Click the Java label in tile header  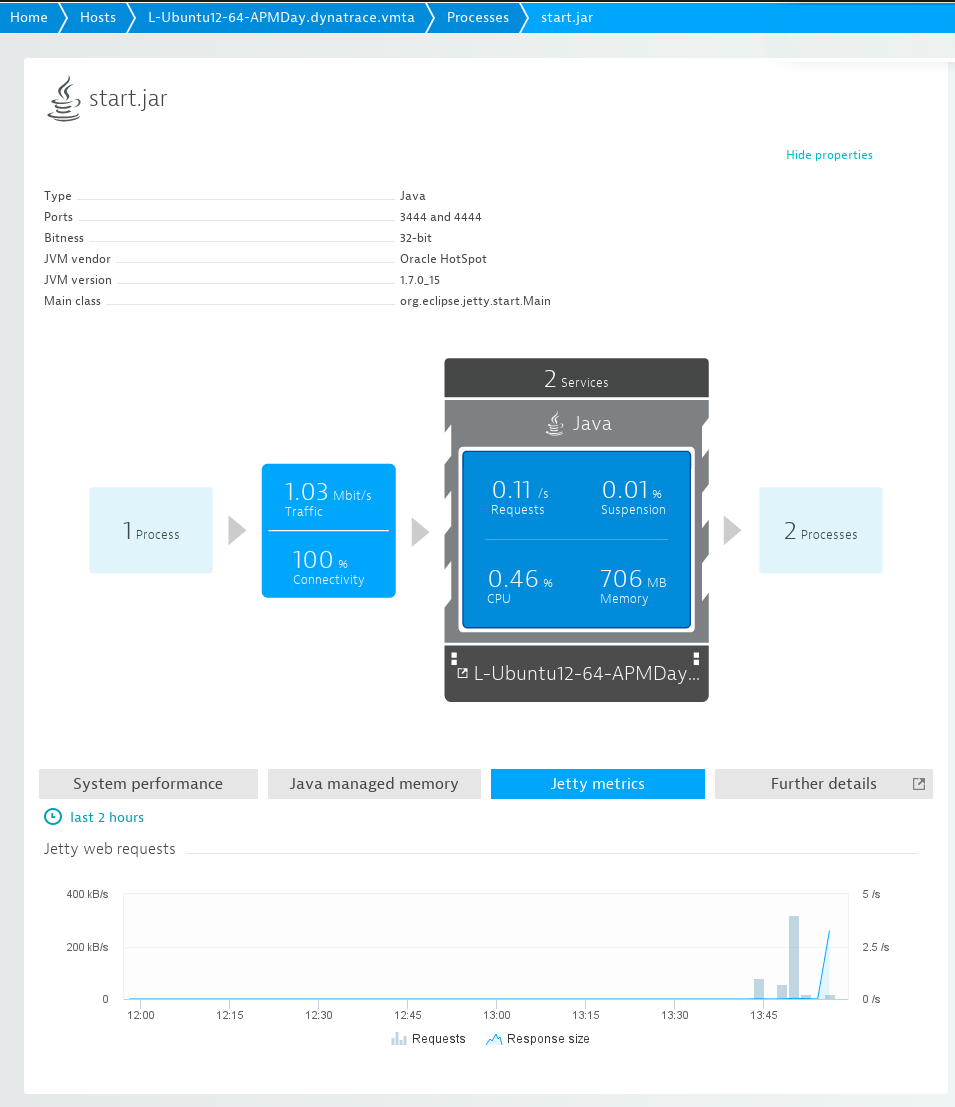(x=592, y=424)
